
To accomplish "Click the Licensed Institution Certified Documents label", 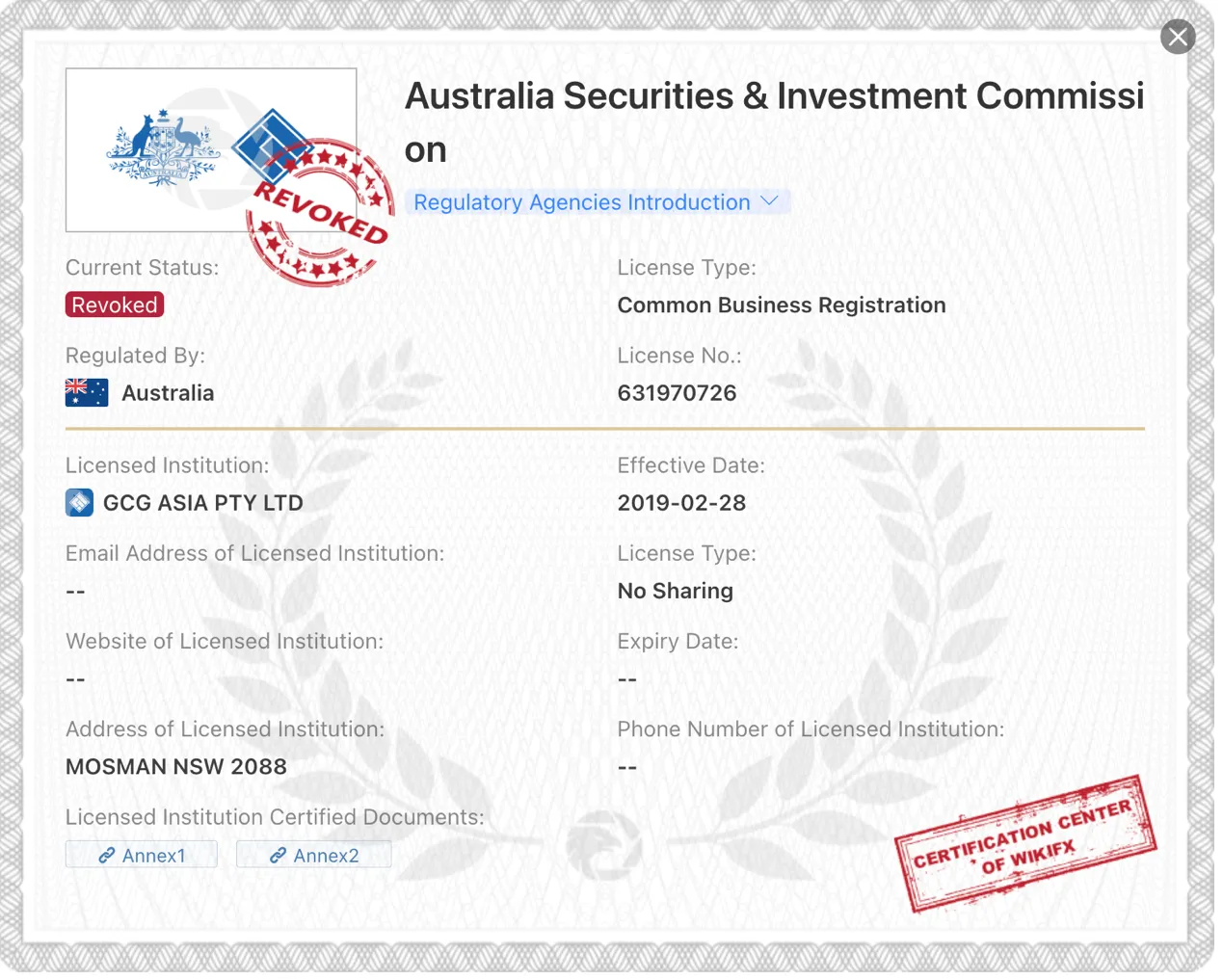I will click(x=275, y=817).
